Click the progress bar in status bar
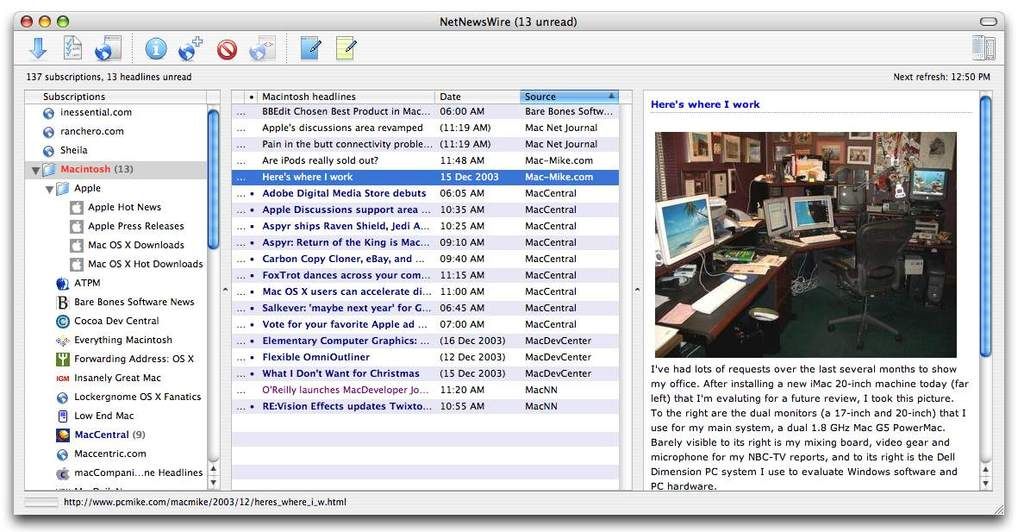 click(x=41, y=502)
